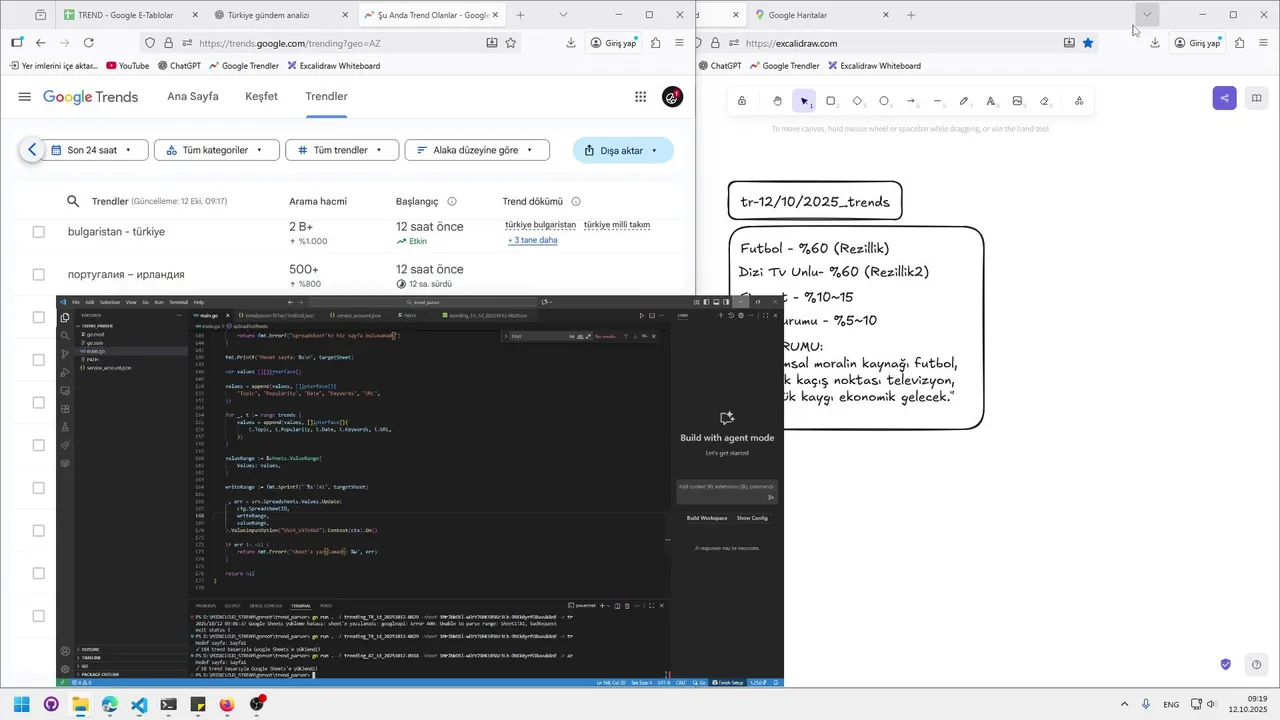Select the Excalidraw ellipse tool
The image size is (1280, 720).
[884, 101]
